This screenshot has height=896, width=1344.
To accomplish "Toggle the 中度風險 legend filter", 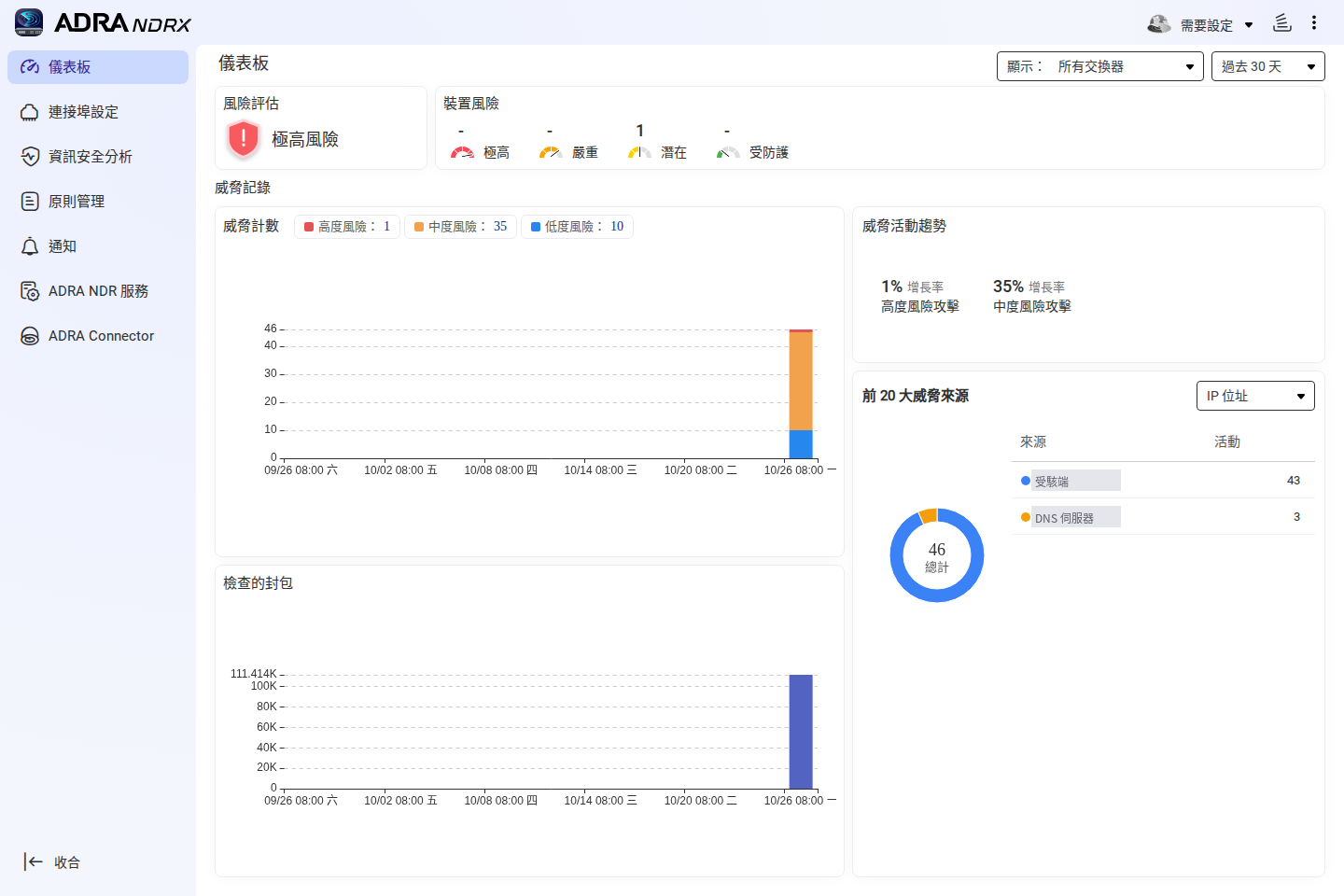I will point(460,227).
